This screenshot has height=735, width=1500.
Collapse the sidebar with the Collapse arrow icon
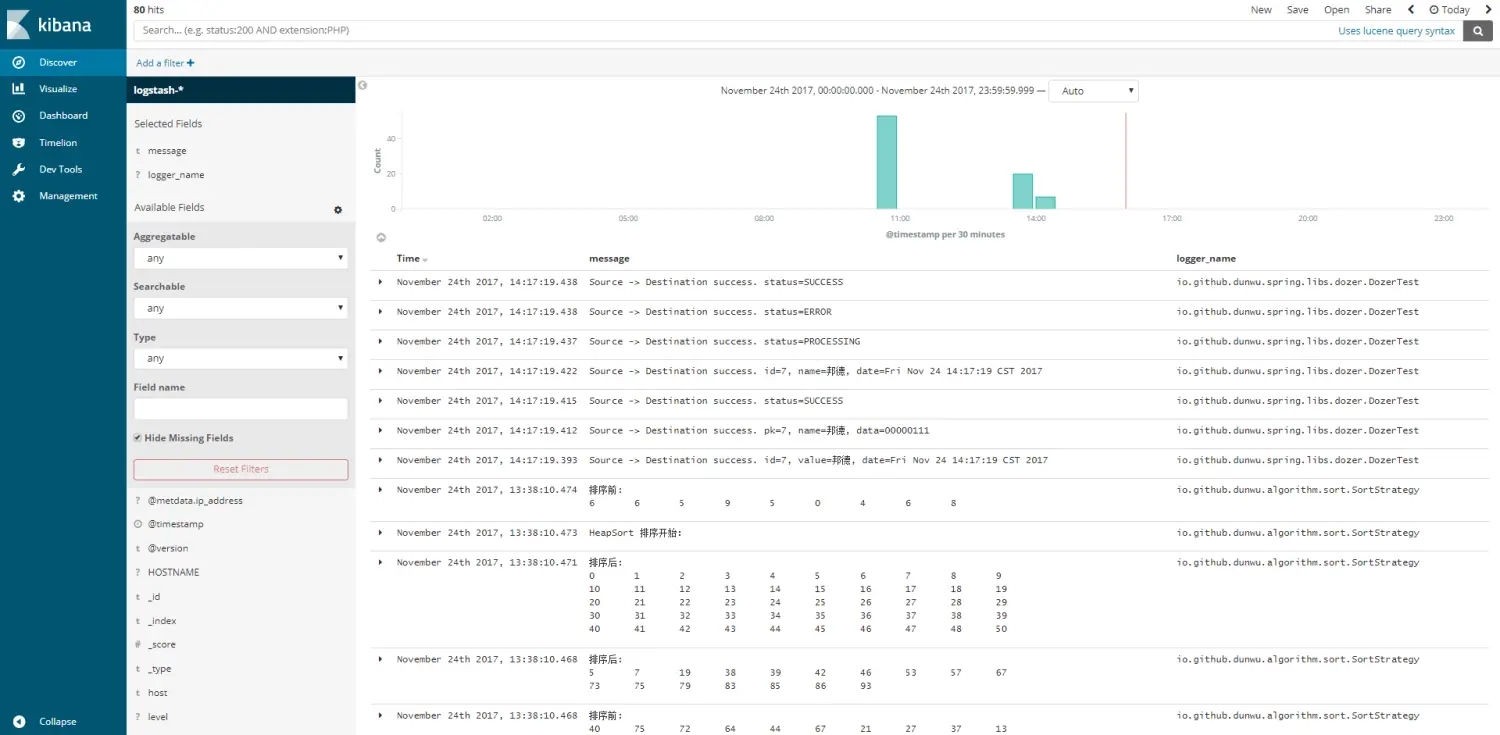coord(18,721)
